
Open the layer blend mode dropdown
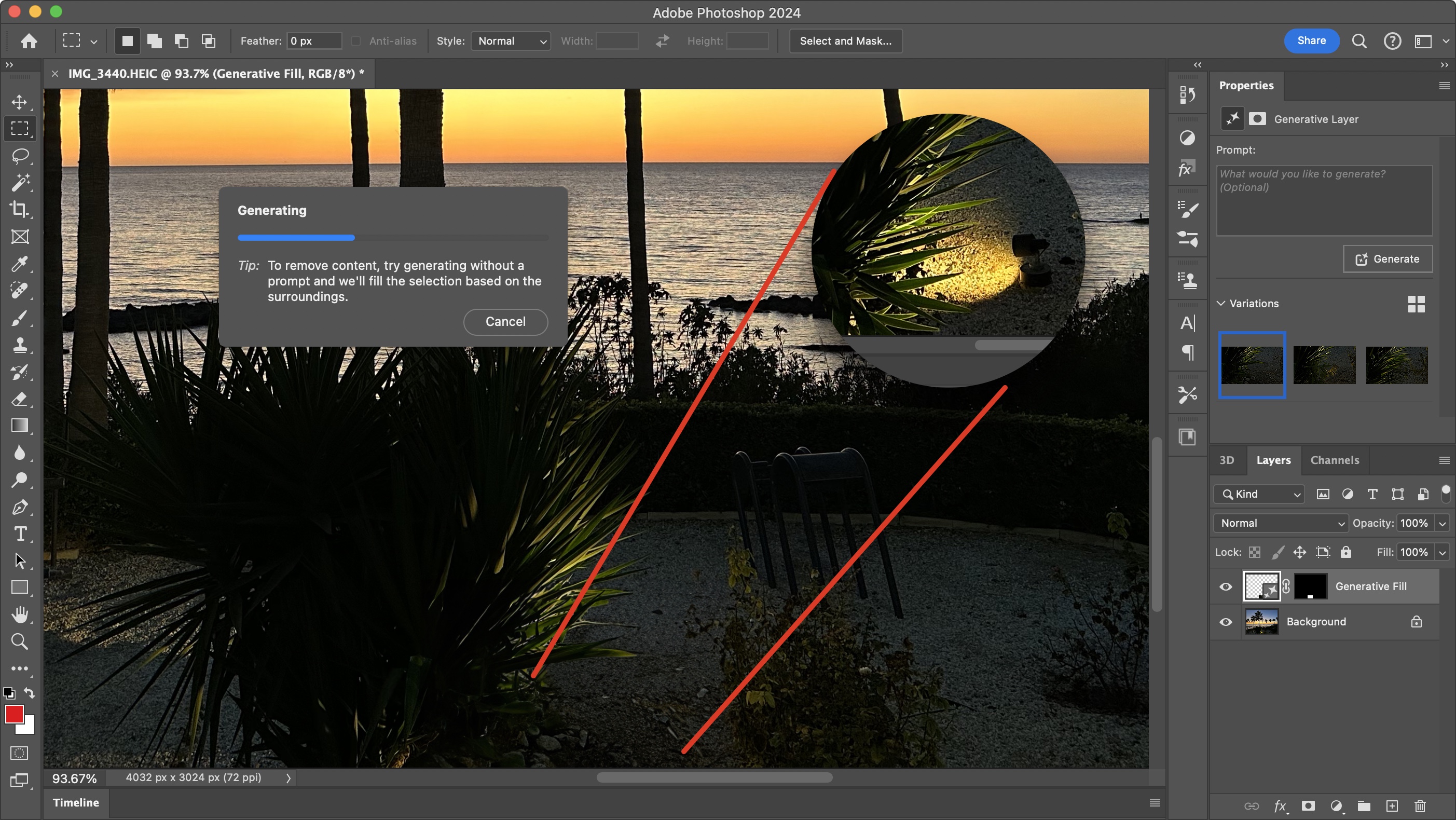point(1280,523)
